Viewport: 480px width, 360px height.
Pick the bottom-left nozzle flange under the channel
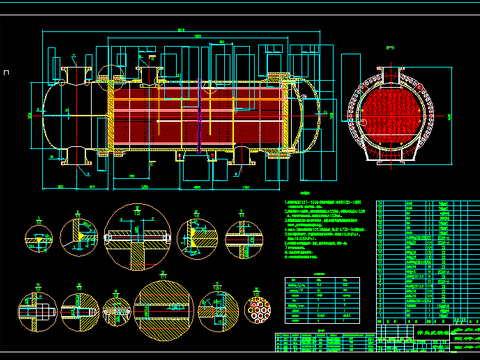[x=76, y=163]
